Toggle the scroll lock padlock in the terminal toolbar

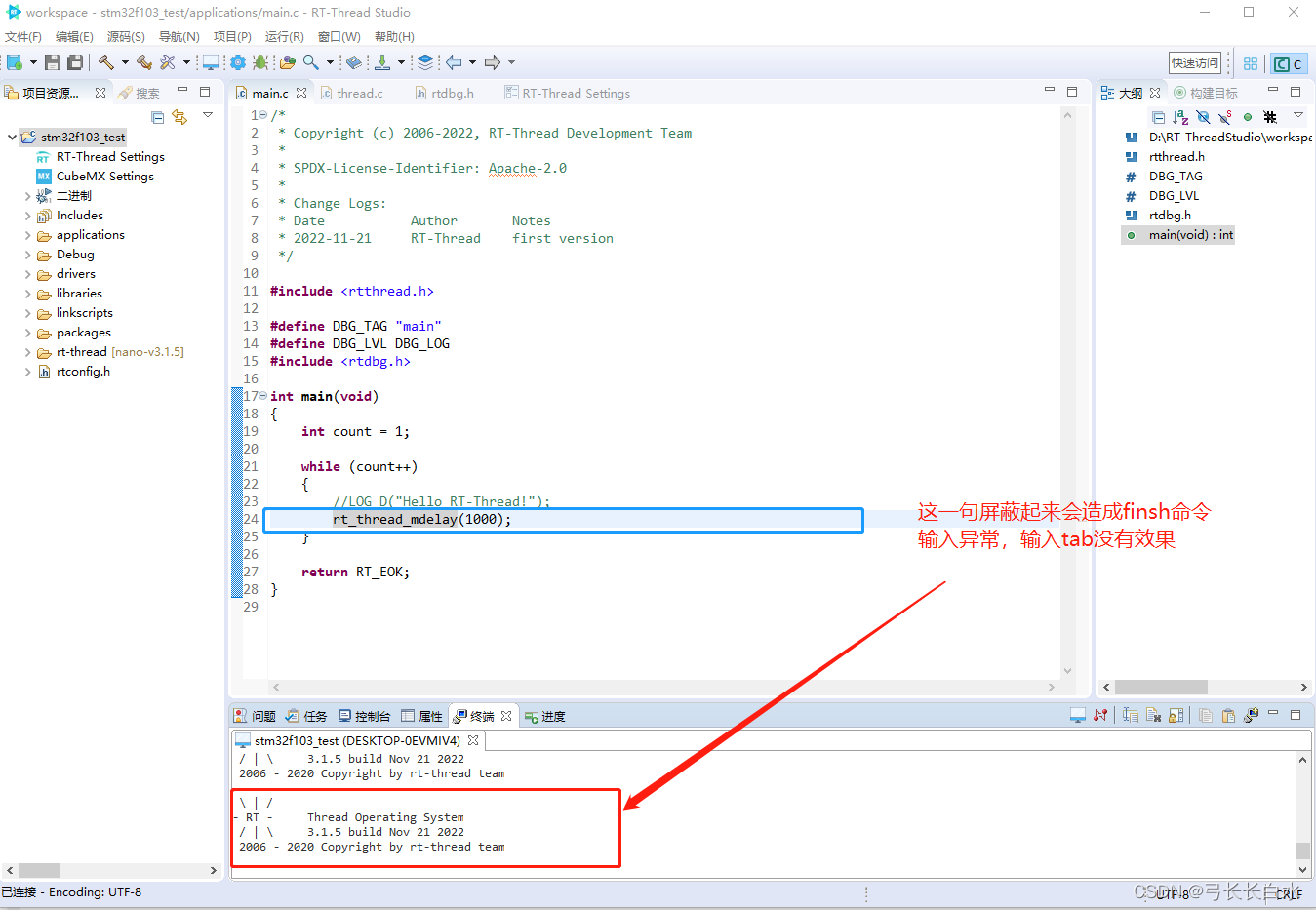[1176, 716]
